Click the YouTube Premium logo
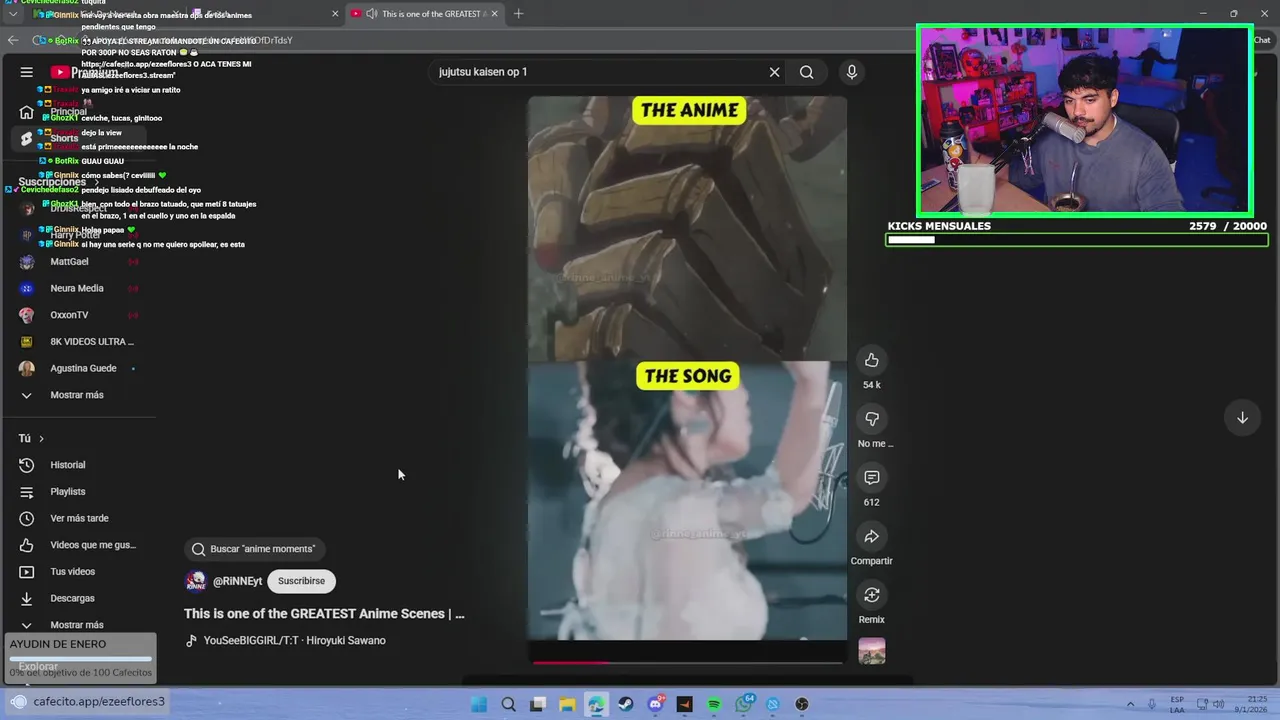The width and height of the screenshot is (1280, 720). 84,72
